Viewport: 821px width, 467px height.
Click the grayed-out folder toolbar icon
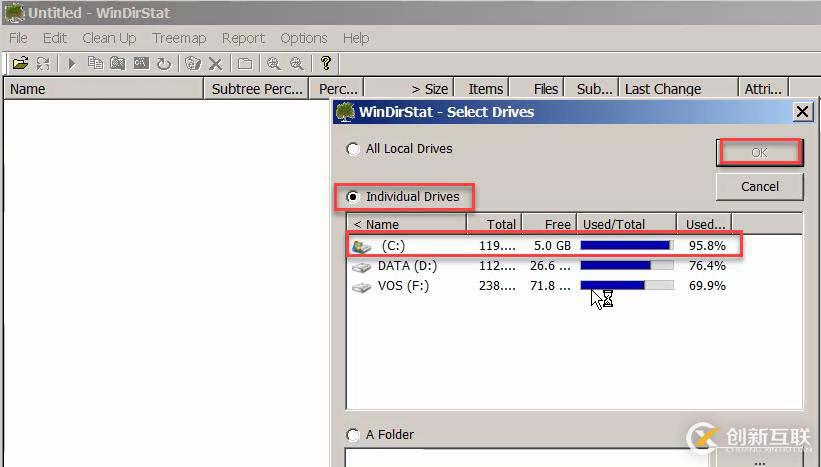pos(245,64)
